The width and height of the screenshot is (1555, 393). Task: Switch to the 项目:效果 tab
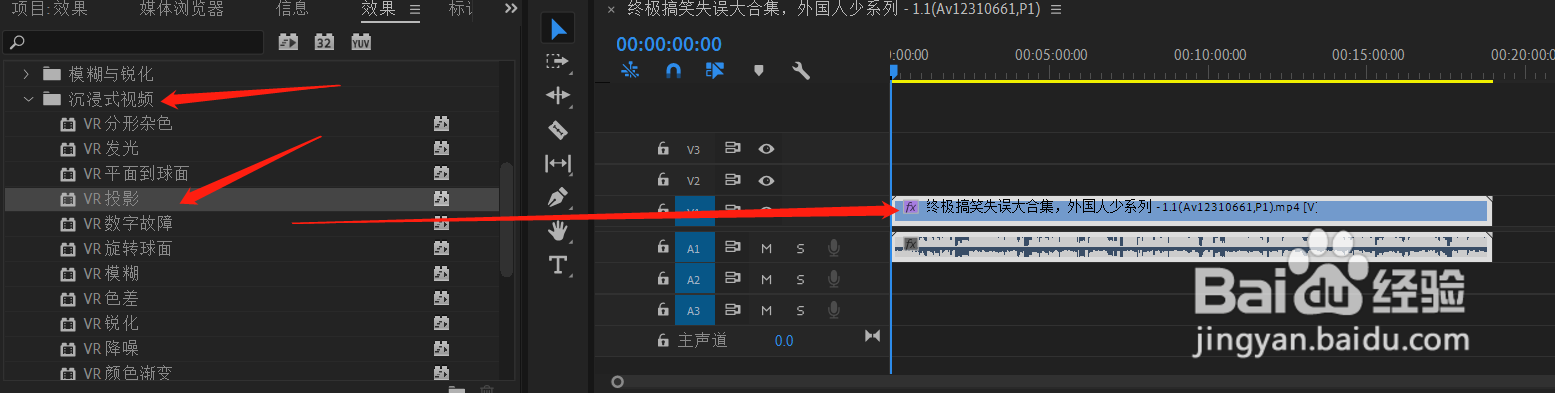tap(50, 9)
